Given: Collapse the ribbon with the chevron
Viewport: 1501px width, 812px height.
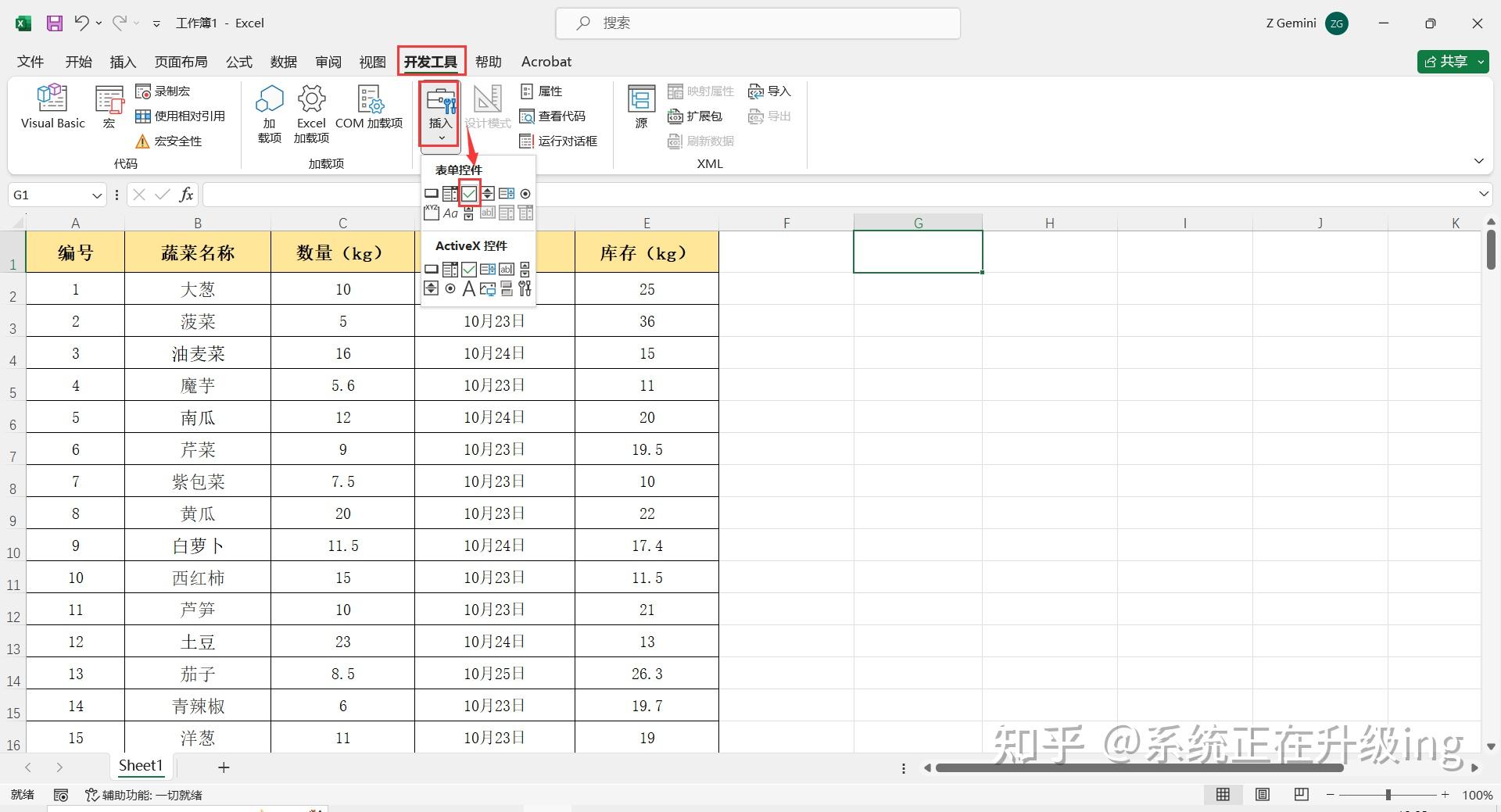Looking at the screenshot, I should click(1479, 161).
